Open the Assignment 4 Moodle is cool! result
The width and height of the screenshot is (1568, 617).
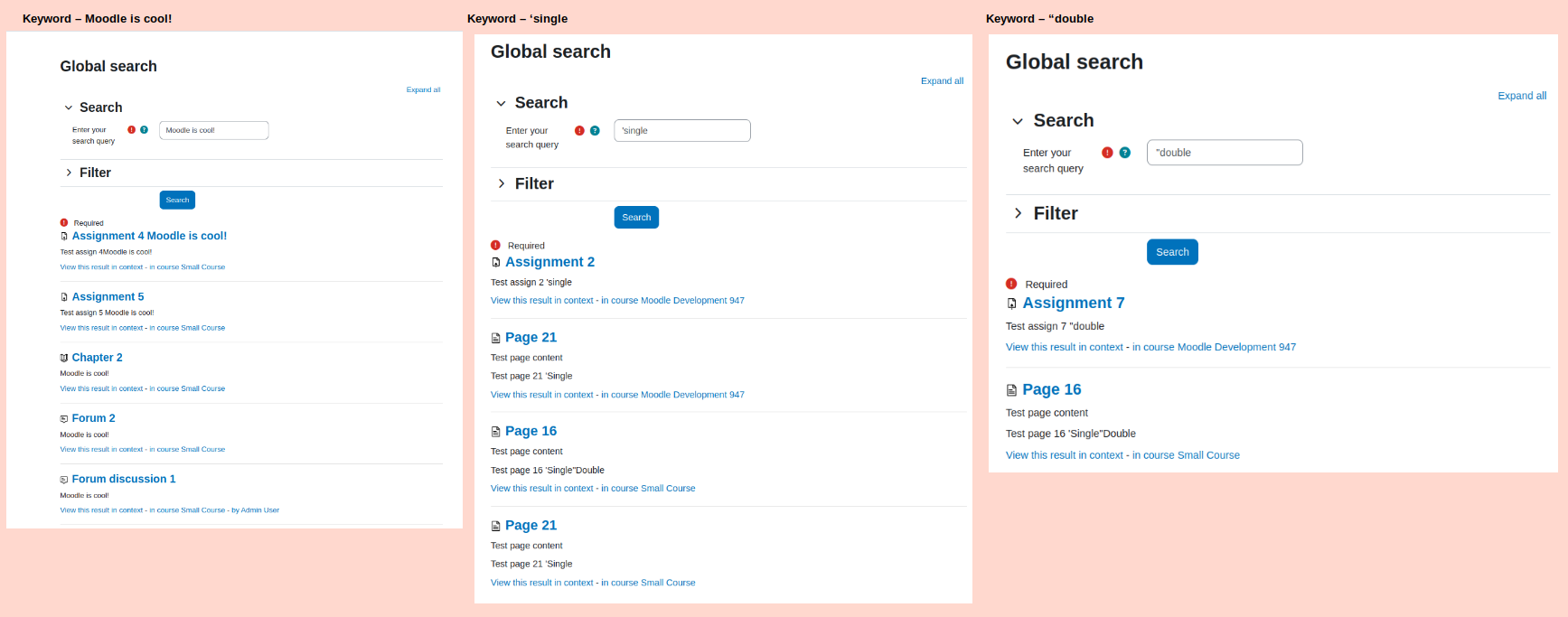coord(149,236)
